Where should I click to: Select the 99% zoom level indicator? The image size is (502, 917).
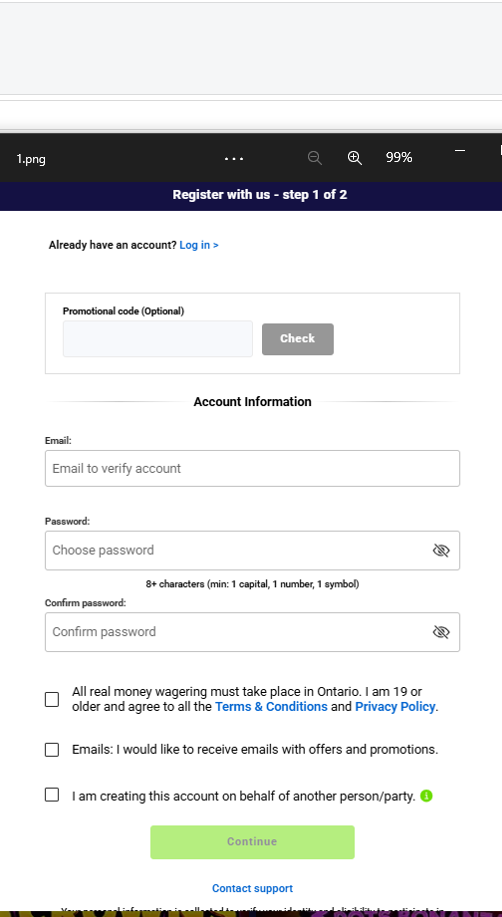[399, 157]
